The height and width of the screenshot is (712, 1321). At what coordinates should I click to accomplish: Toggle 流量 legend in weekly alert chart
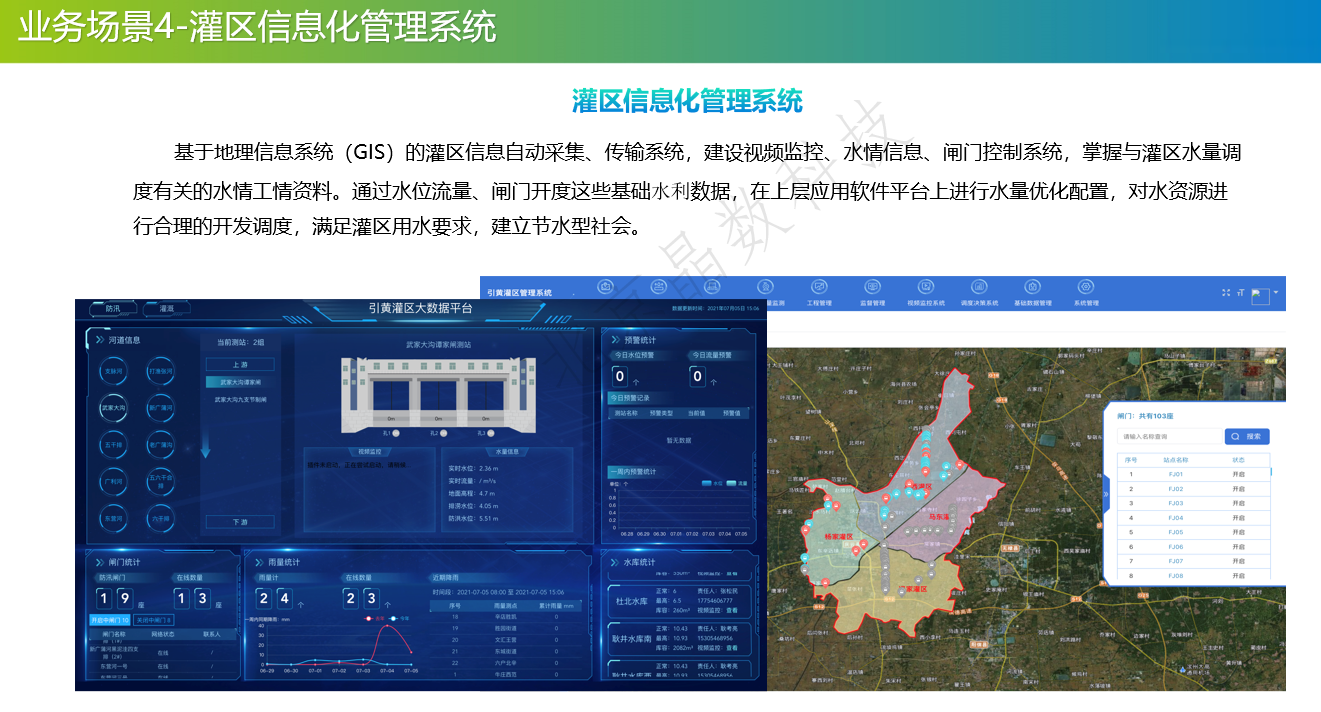pos(739,483)
